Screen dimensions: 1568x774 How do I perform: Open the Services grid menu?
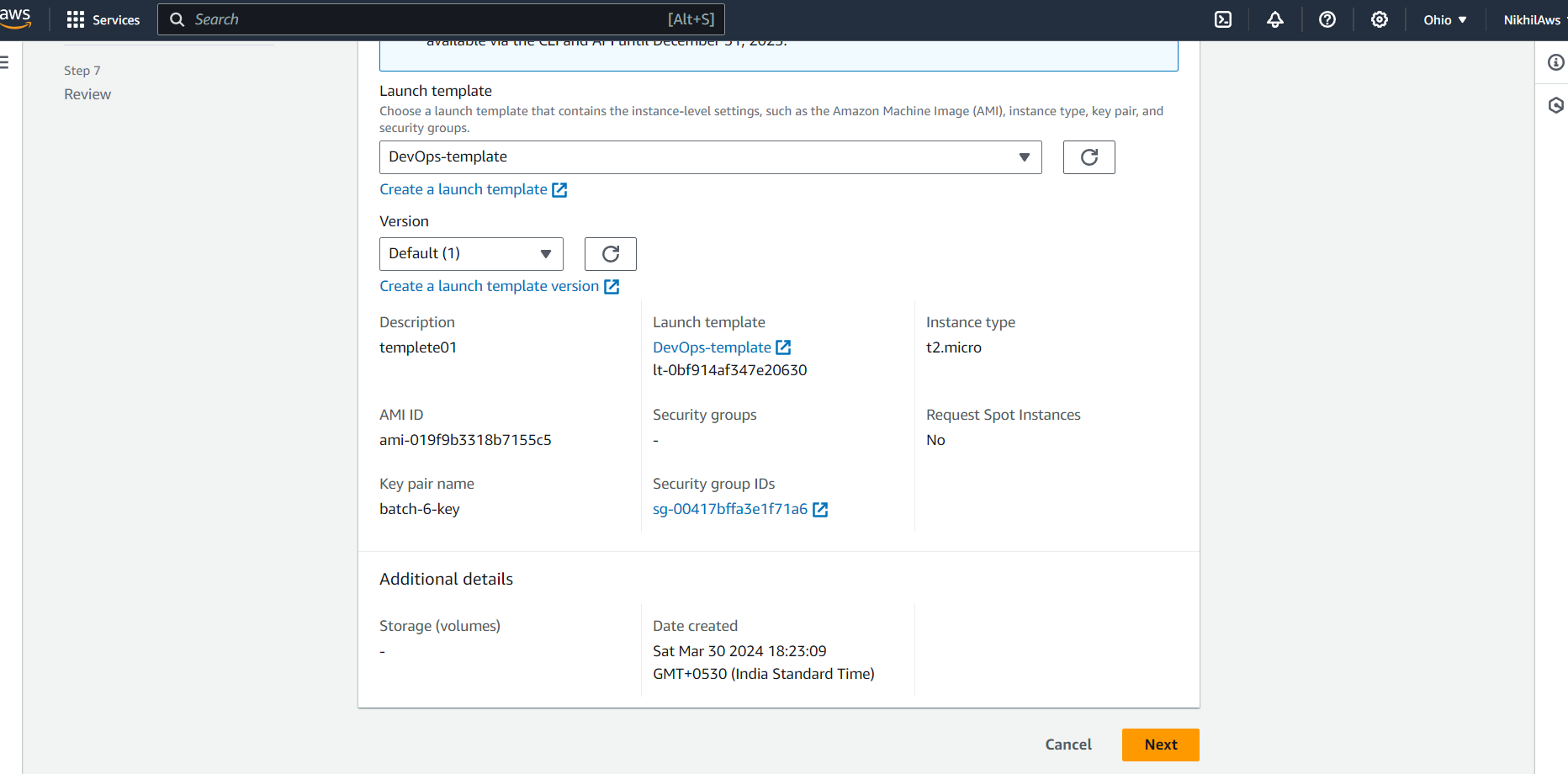click(103, 19)
